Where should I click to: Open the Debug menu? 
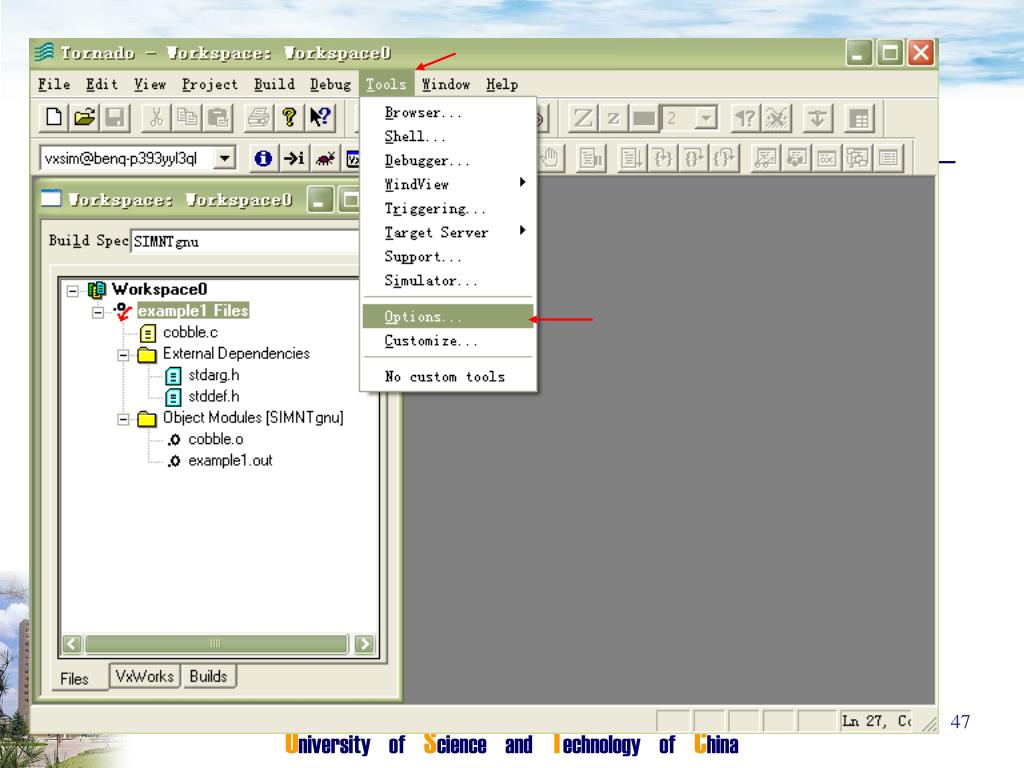point(330,84)
